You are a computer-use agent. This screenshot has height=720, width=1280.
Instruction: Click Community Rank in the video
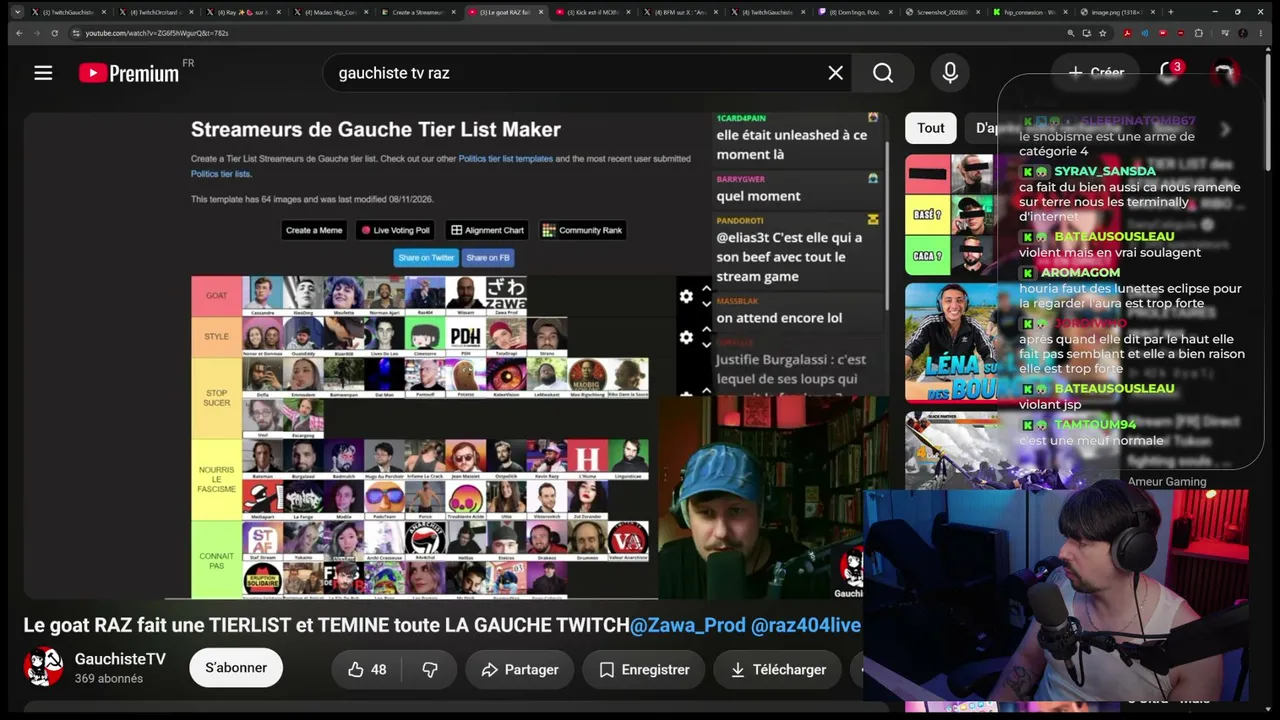coord(582,230)
